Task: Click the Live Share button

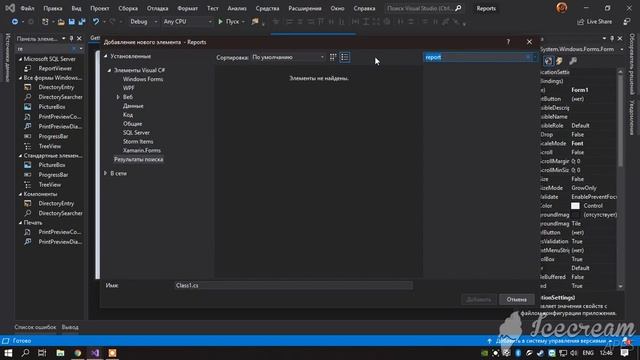Action: [594, 22]
